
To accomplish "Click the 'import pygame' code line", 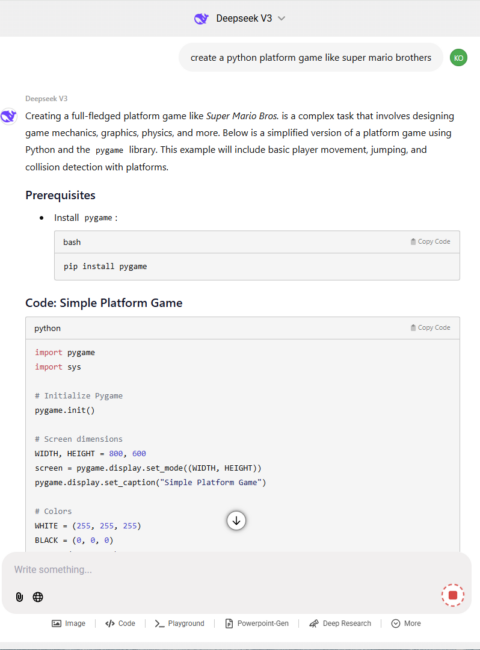I will point(65,352).
